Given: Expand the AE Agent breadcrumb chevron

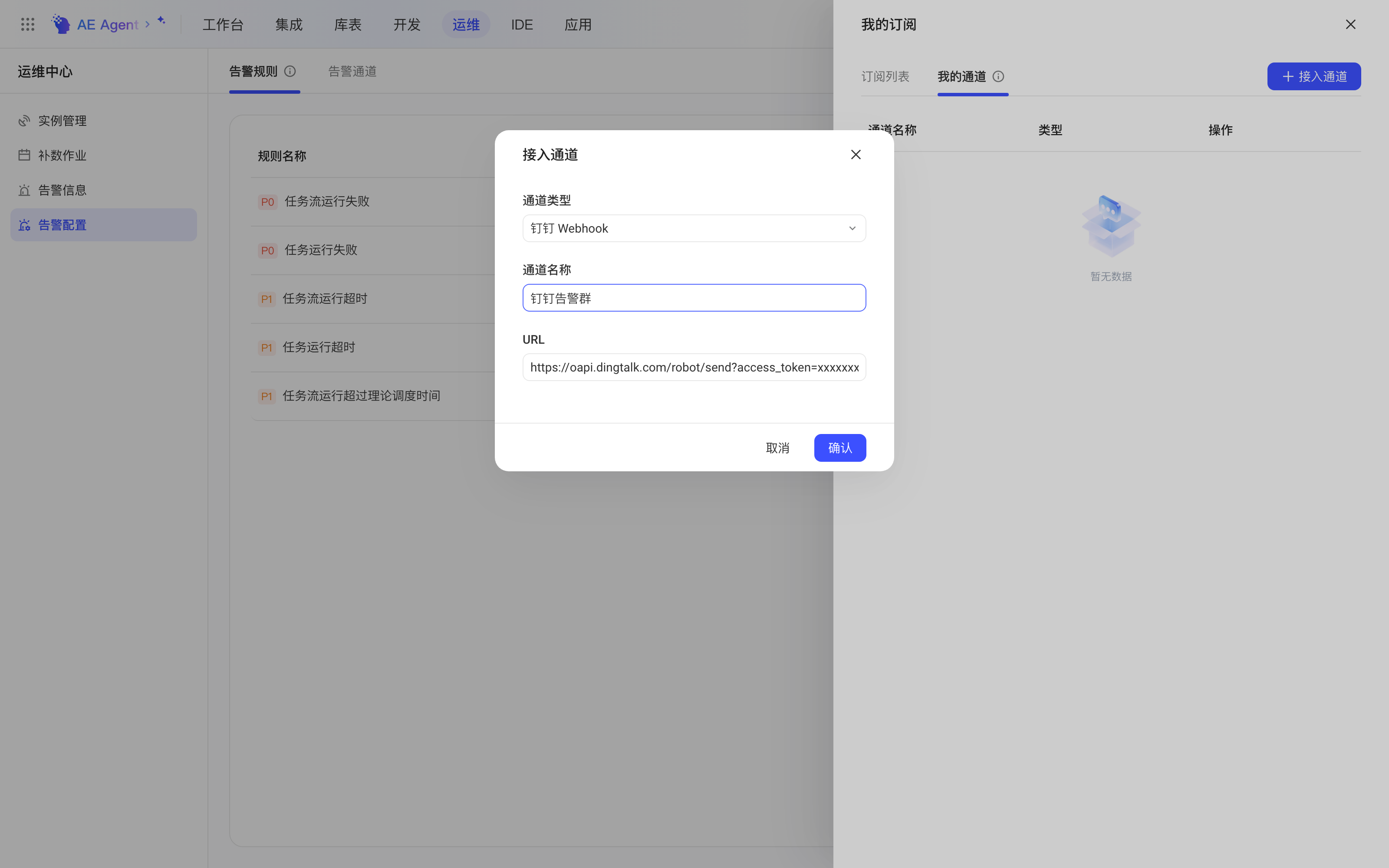Looking at the screenshot, I should (x=148, y=24).
